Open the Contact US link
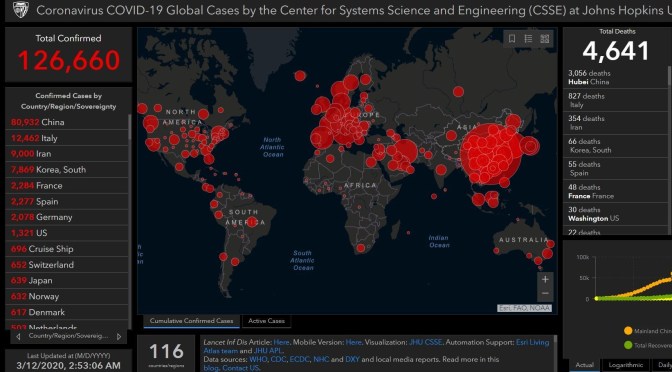The height and width of the screenshot is (372, 672). click(x=240, y=368)
